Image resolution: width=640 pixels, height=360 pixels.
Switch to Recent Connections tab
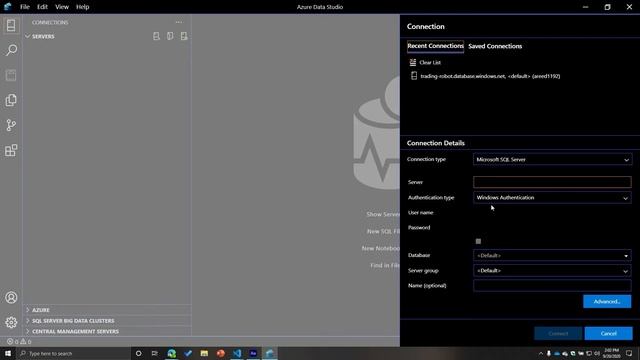click(x=435, y=46)
